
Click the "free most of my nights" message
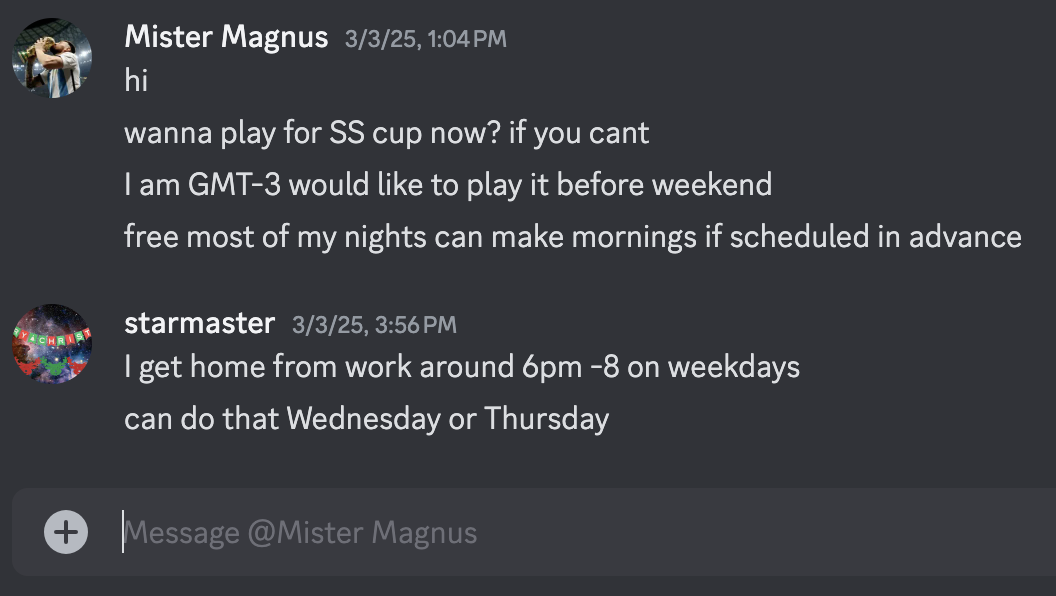572,237
